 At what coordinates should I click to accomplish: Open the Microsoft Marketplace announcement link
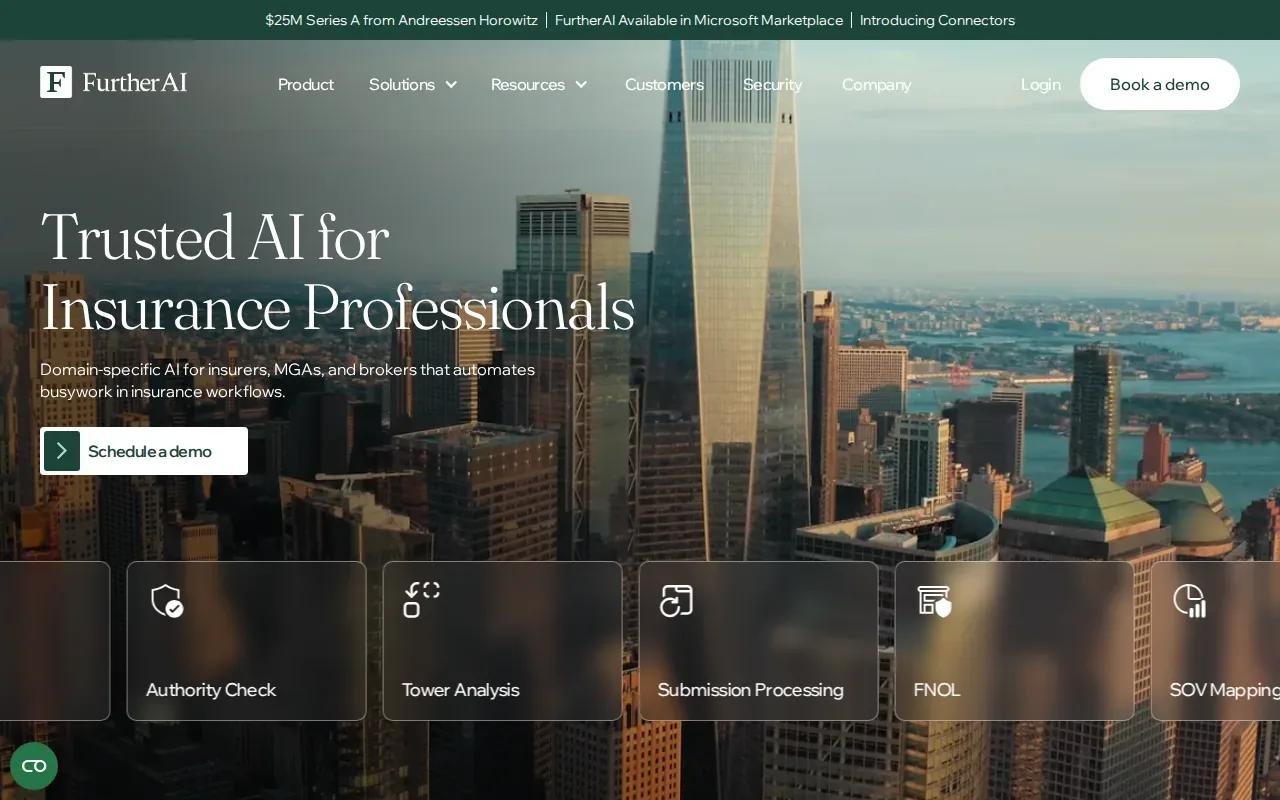pos(699,20)
